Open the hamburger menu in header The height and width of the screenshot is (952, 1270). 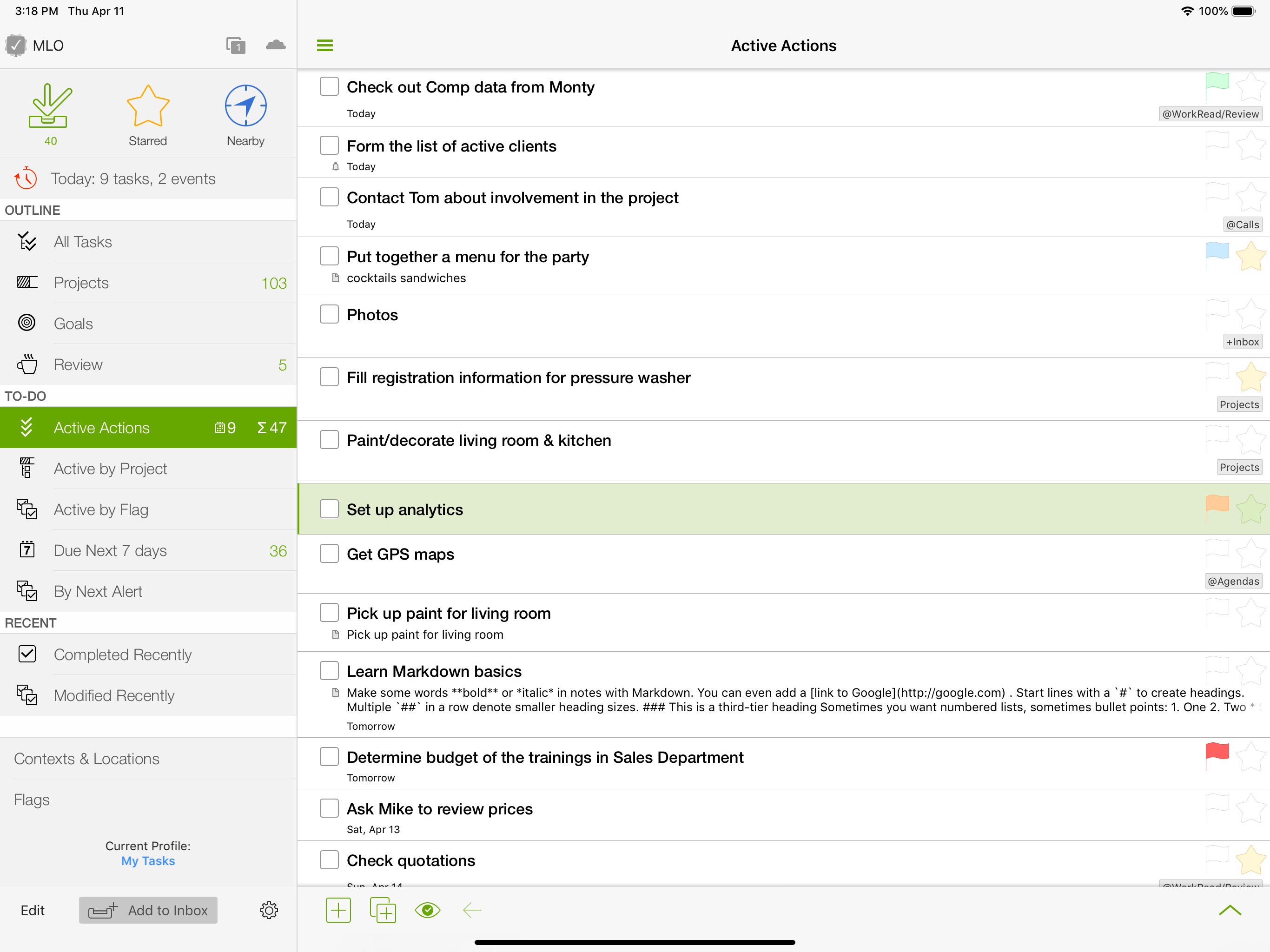point(325,46)
